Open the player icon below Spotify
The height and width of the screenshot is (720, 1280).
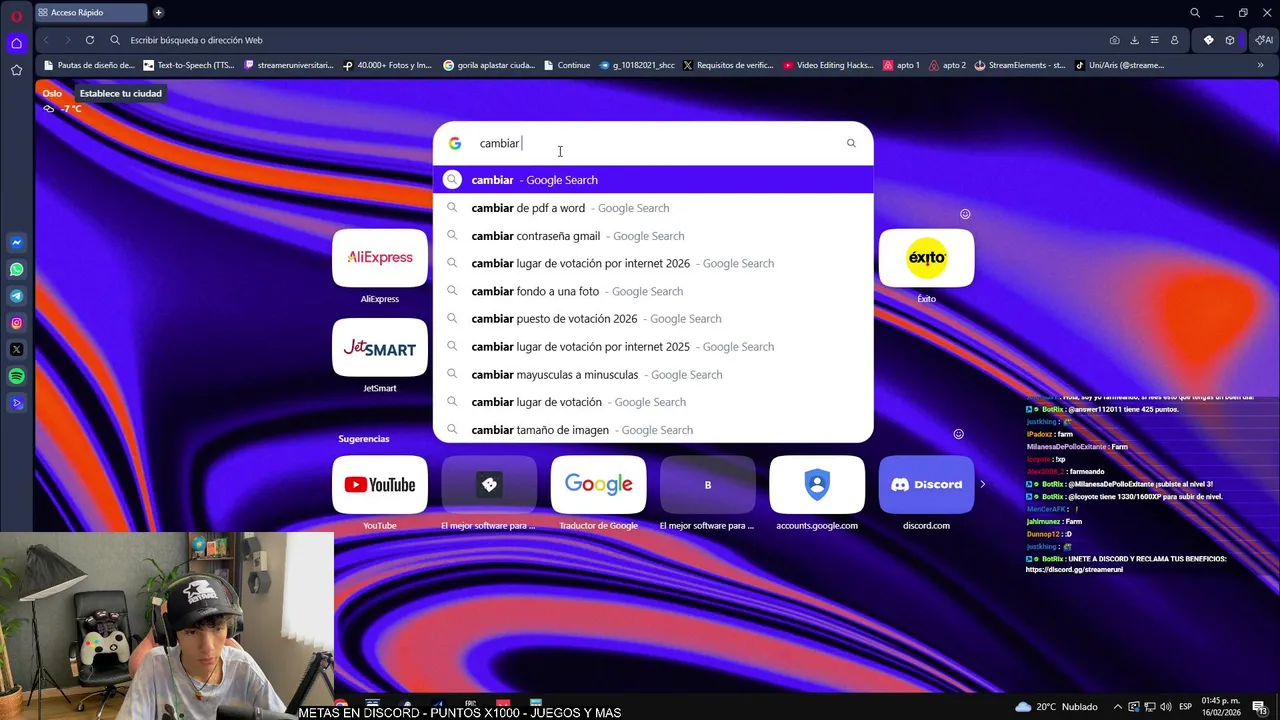(16, 403)
